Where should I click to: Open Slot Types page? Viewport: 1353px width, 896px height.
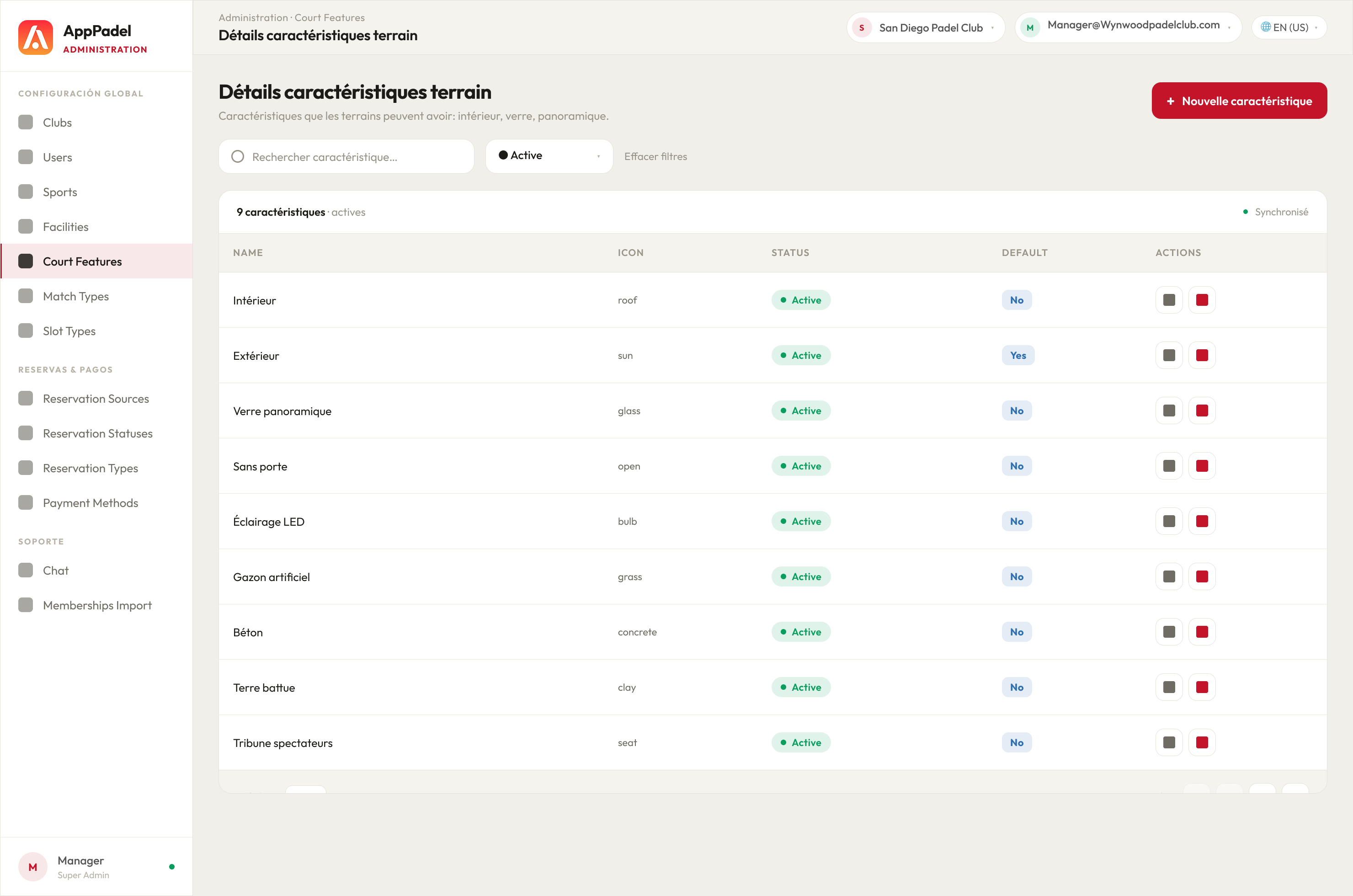96,331
